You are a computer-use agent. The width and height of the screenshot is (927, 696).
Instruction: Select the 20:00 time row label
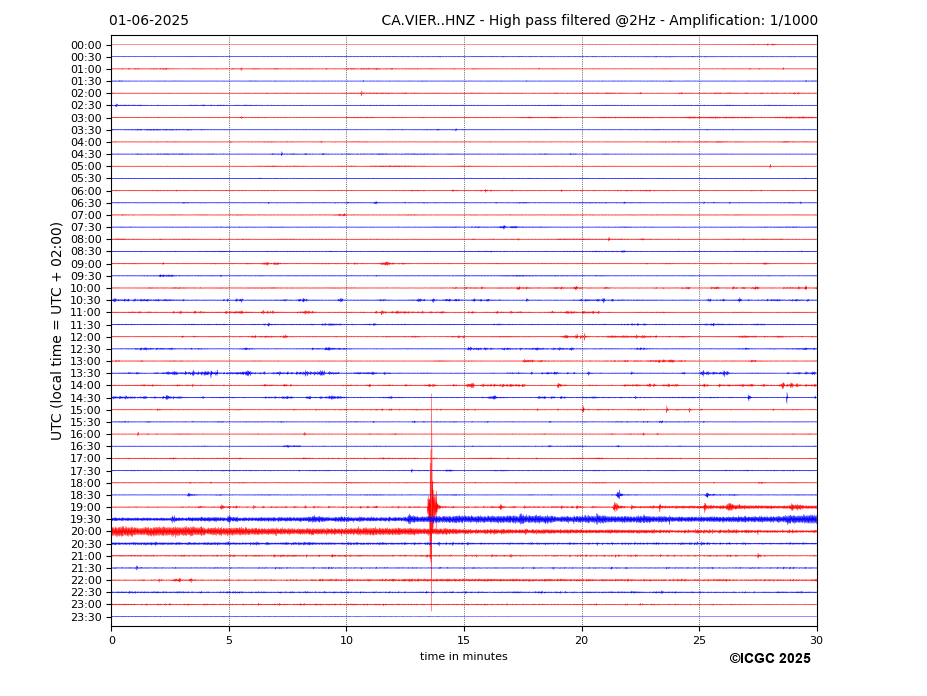[x=86, y=532]
